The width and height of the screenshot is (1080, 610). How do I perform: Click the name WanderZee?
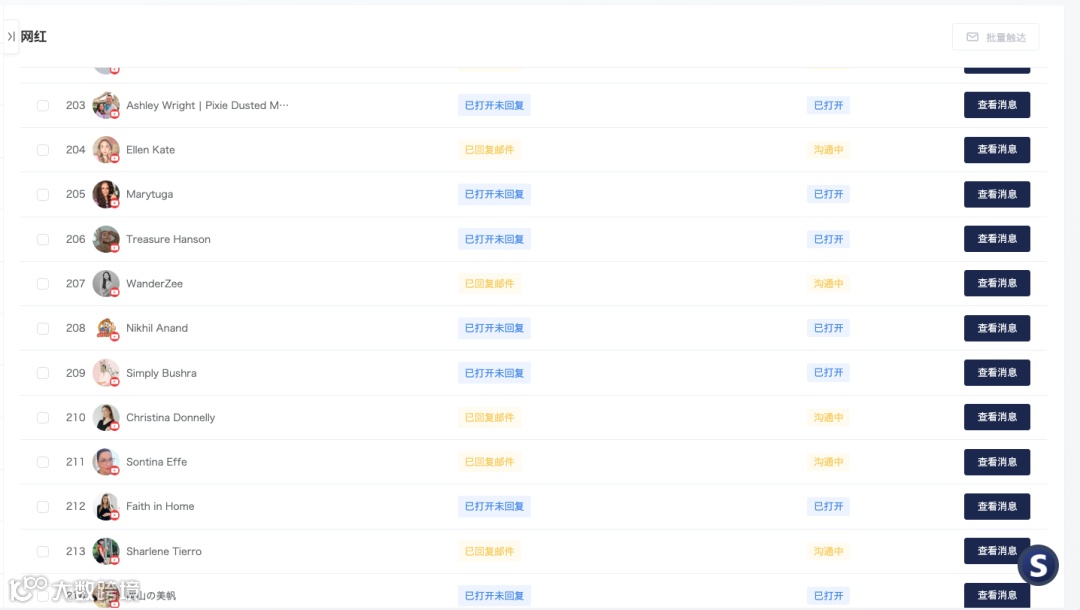[x=154, y=284]
